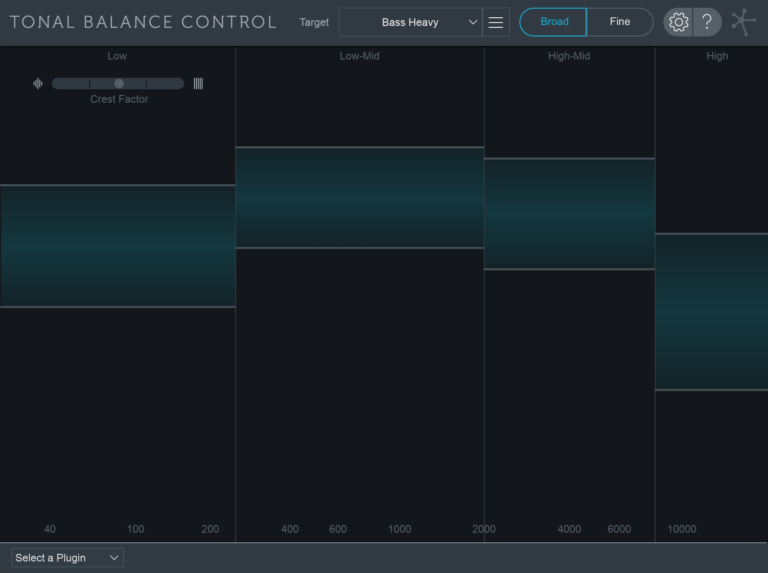This screenshot has width=768, height=573.
Task: Click the iZotope star logo icon
Action: click(x=743, y=22)
